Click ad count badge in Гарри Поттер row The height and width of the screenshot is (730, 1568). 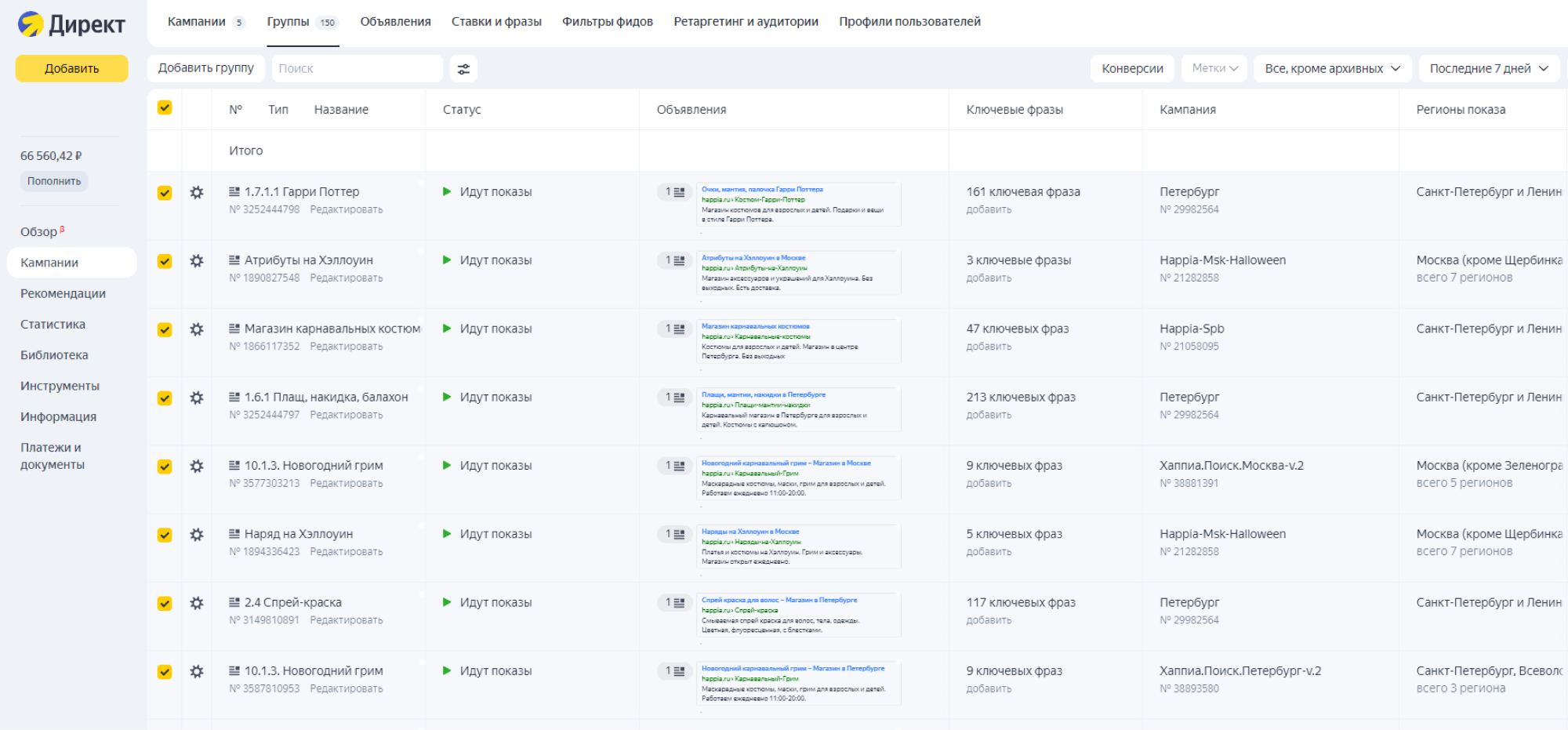(674, 192)
